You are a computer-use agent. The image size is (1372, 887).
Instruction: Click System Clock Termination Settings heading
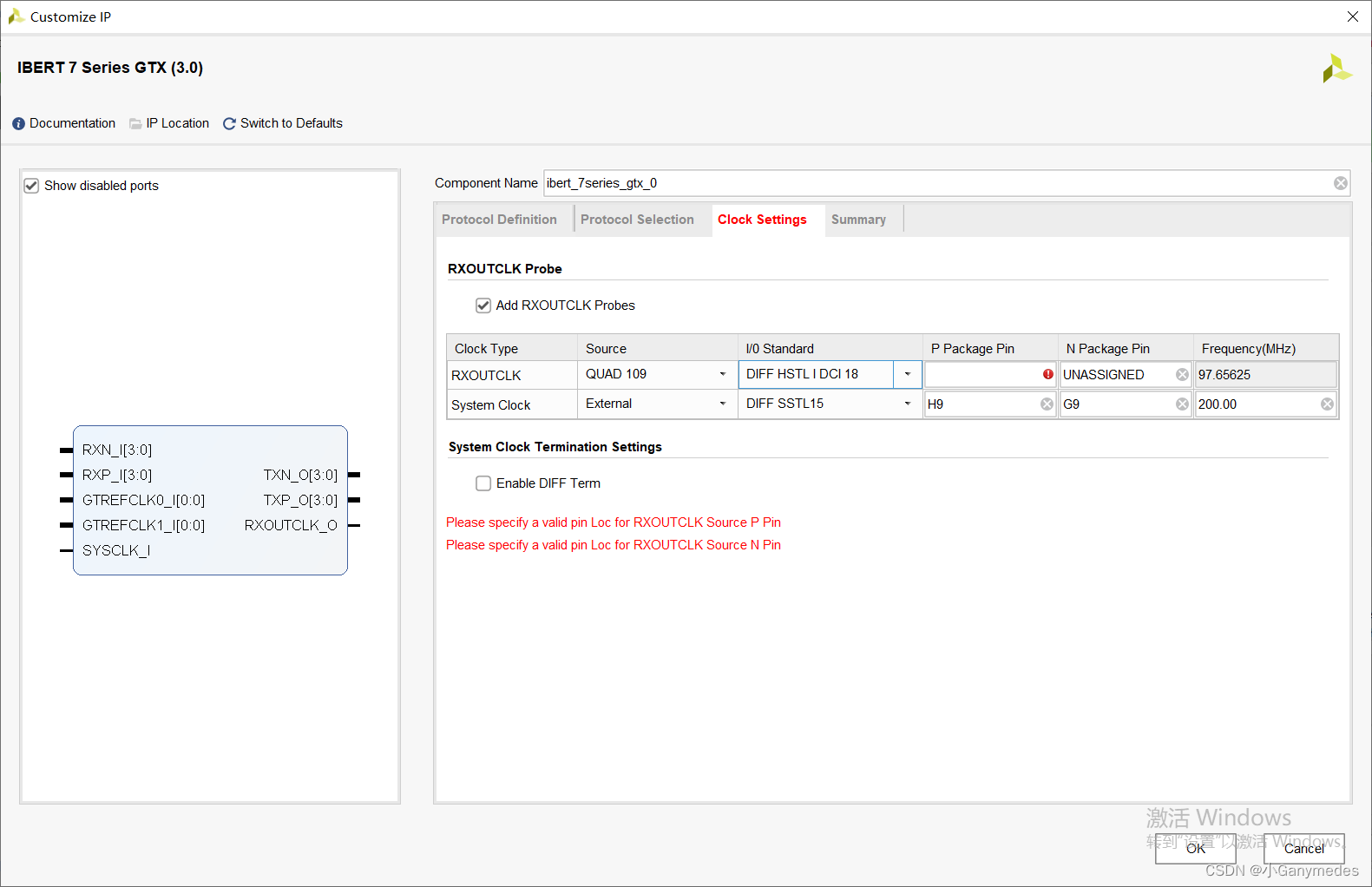(555, 447)
